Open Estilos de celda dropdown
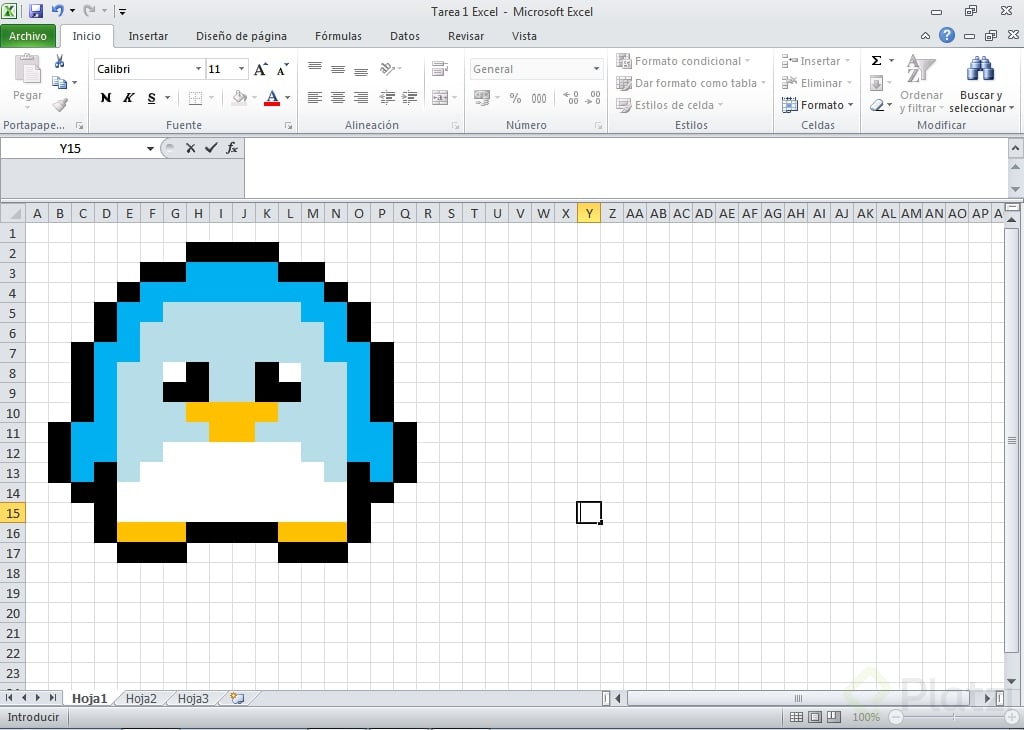 [x=670, y=105]
